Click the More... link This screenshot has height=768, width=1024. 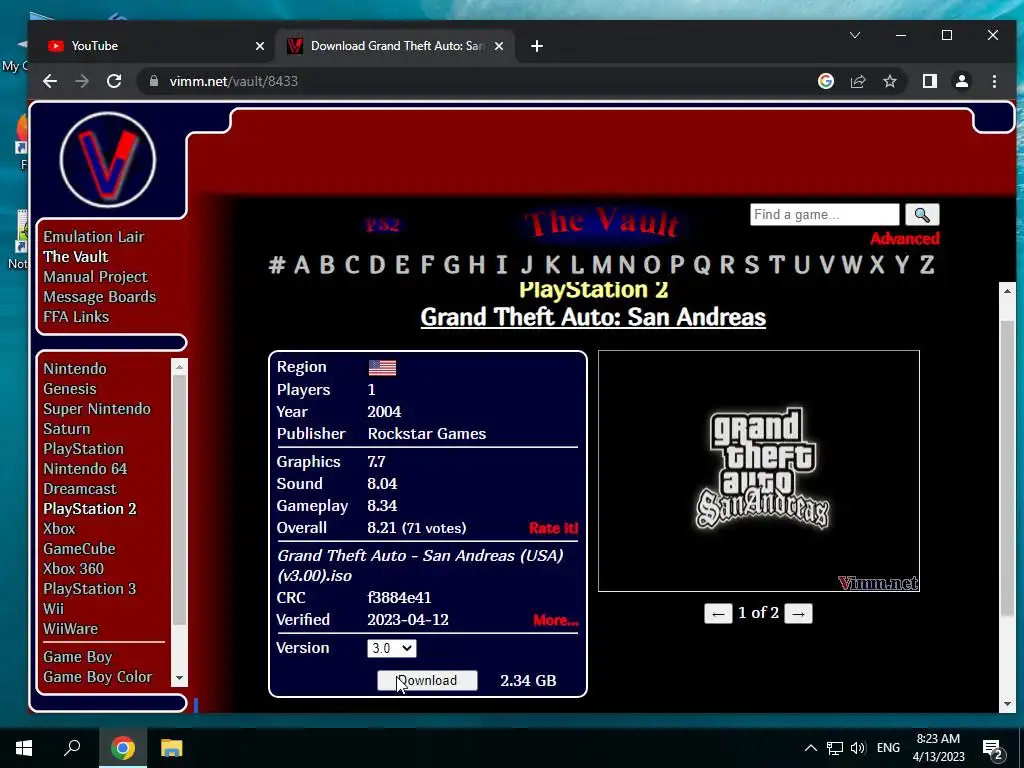(x=555, y=620)
